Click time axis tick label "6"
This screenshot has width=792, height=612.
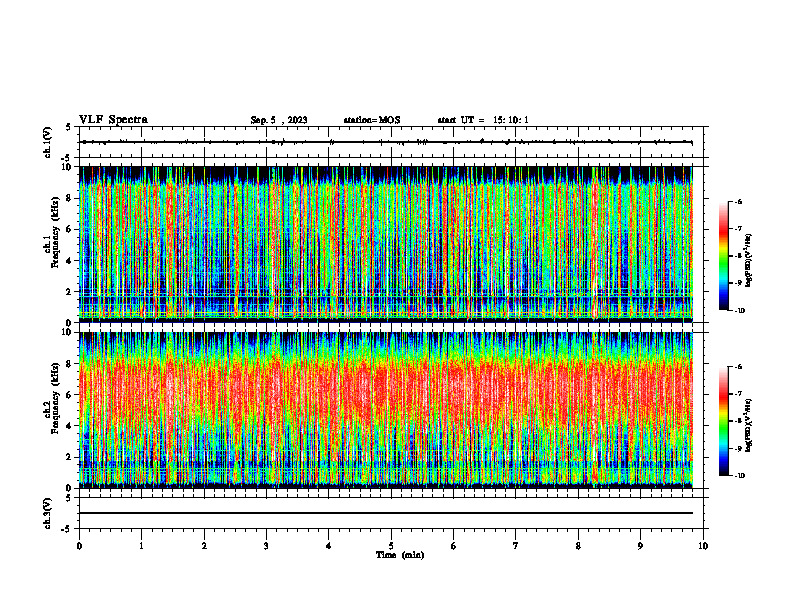454,546
